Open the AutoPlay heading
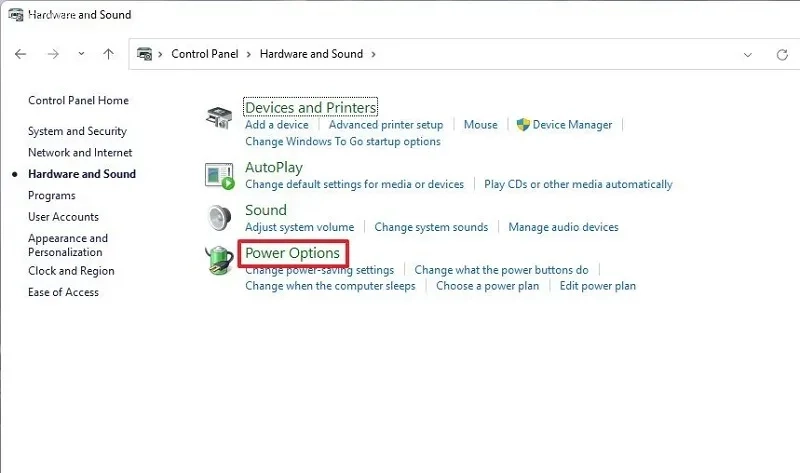Screen dimensions: 800x473 click(274, 167)
